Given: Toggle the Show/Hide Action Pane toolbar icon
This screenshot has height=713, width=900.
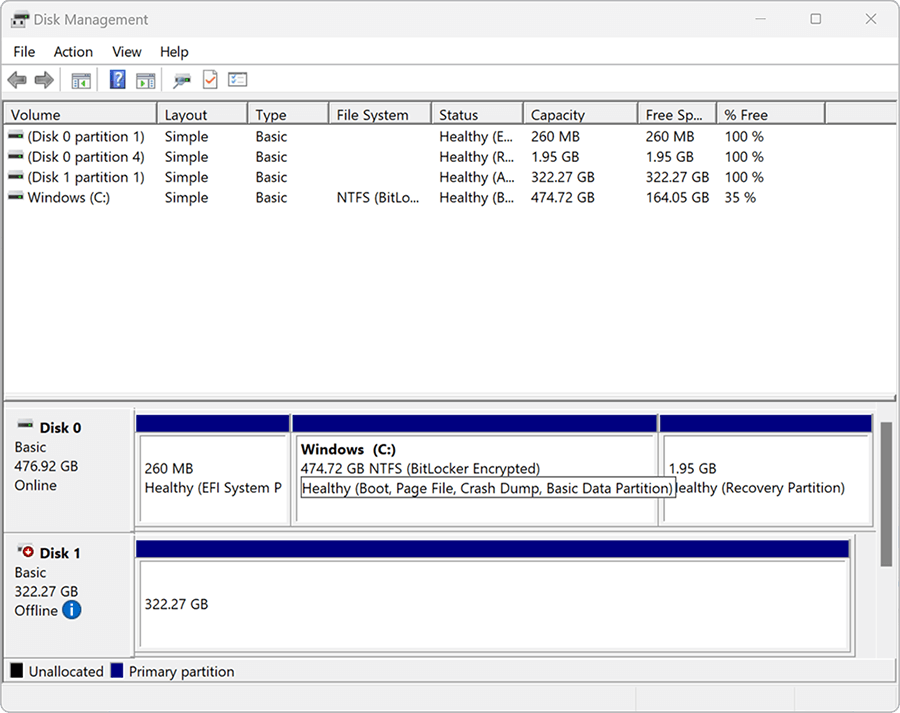Looking at the screenshot, I should (x=146, y=80).
